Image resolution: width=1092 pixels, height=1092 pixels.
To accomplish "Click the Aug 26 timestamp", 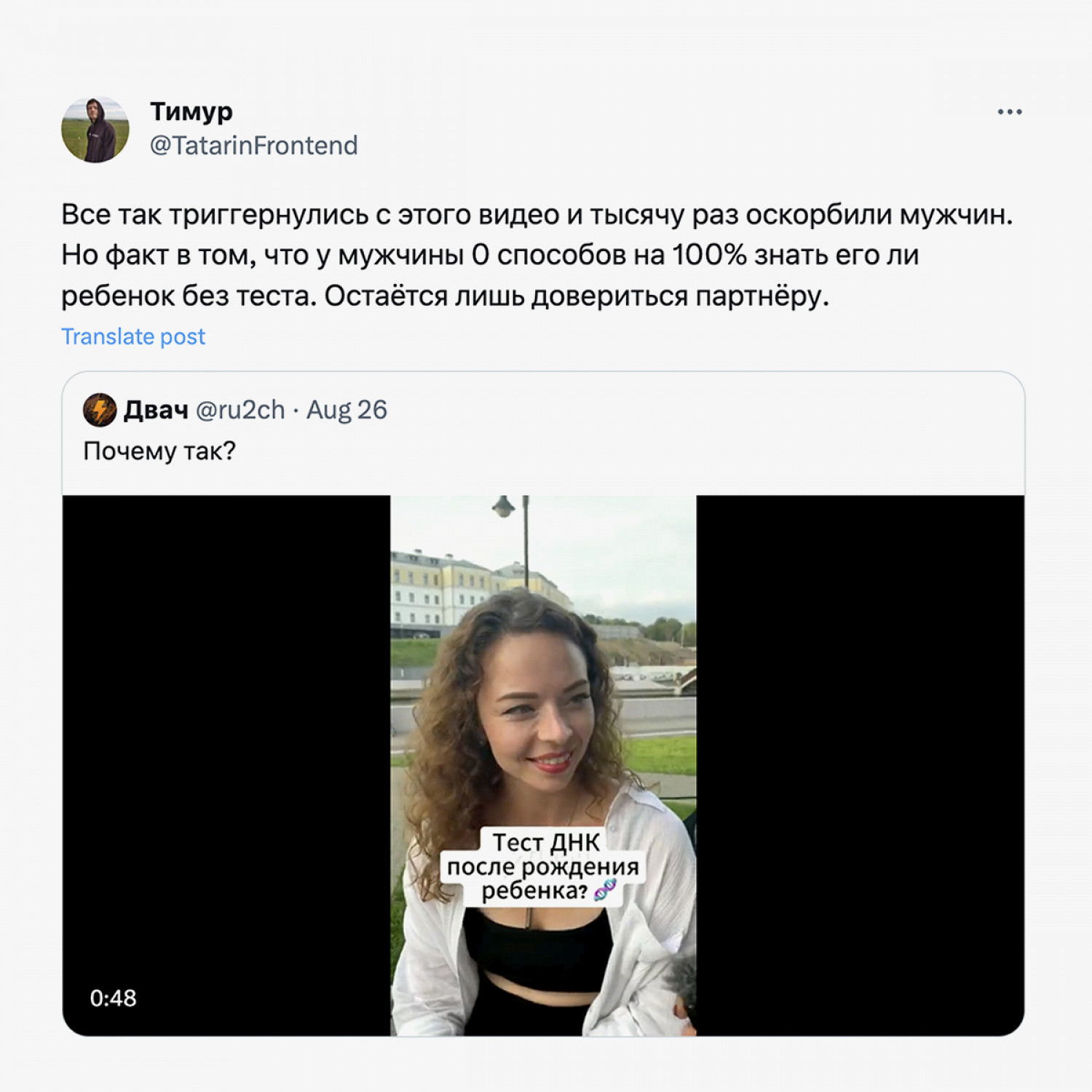I will (347, 410).
